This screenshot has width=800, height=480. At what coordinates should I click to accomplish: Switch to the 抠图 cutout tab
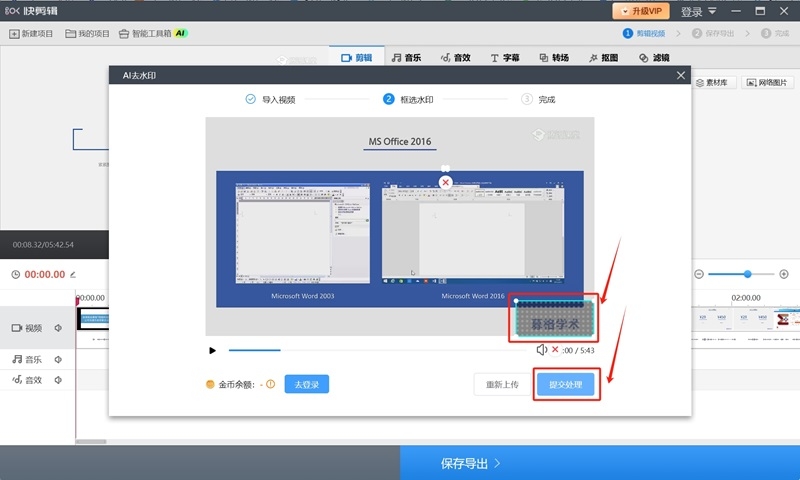click(x=603, y=58)
